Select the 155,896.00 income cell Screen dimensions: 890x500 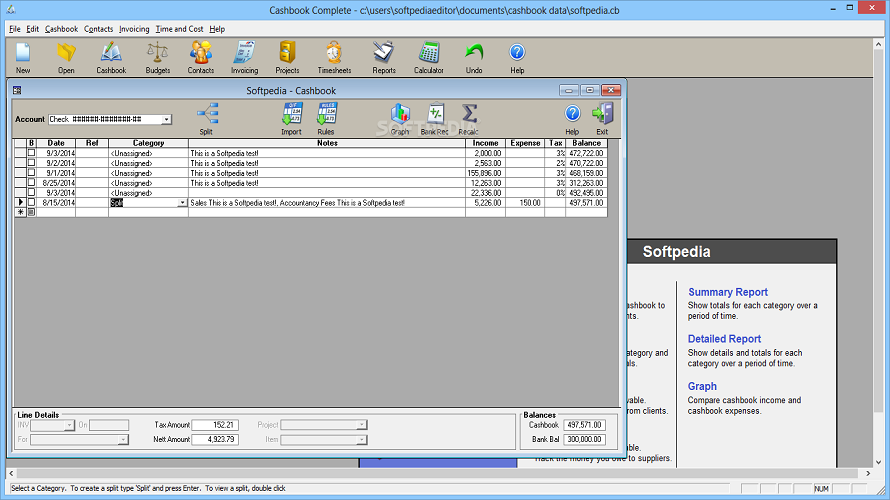pos(485,173)
